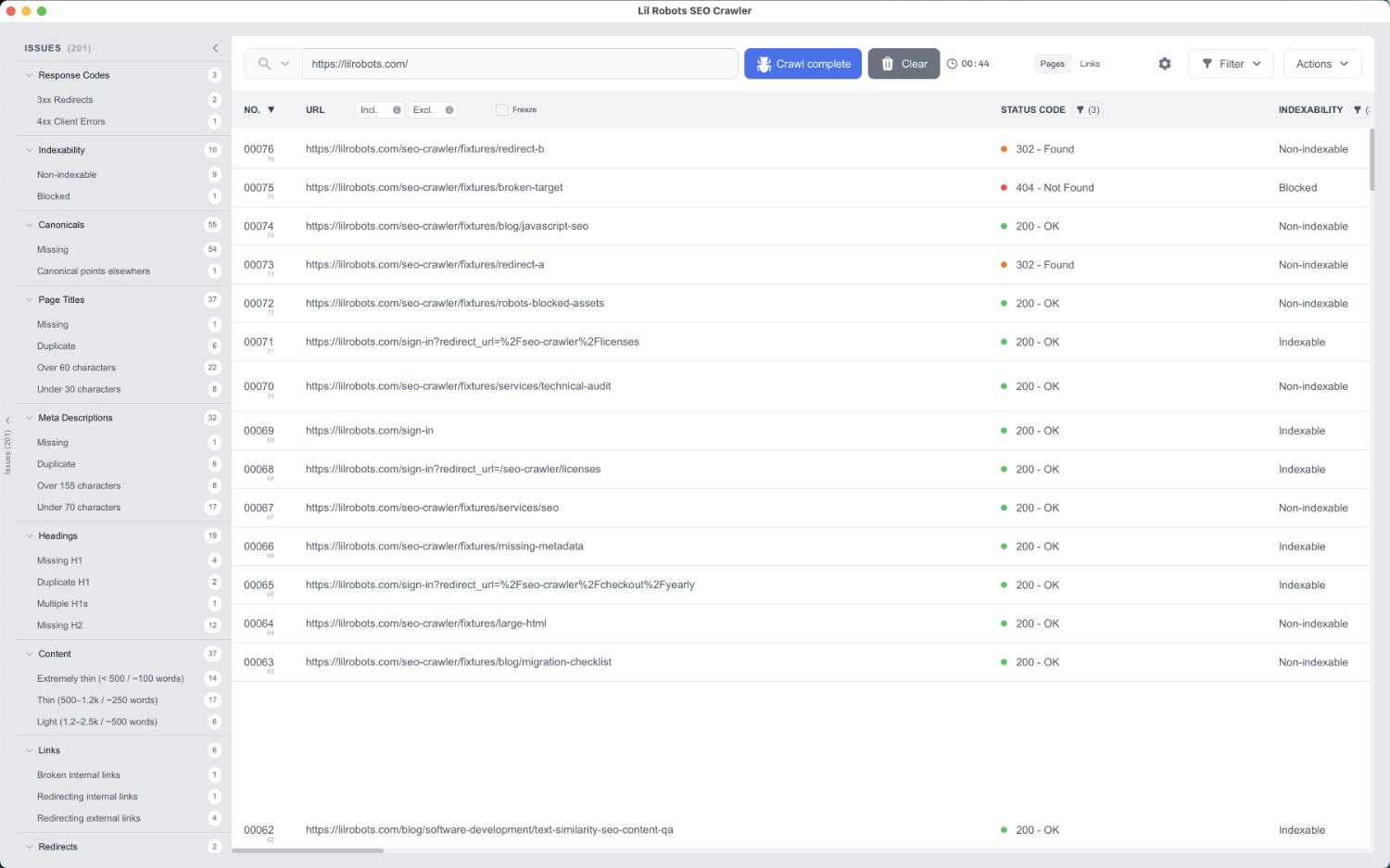Click the javascript-seo blog URL

447,226
